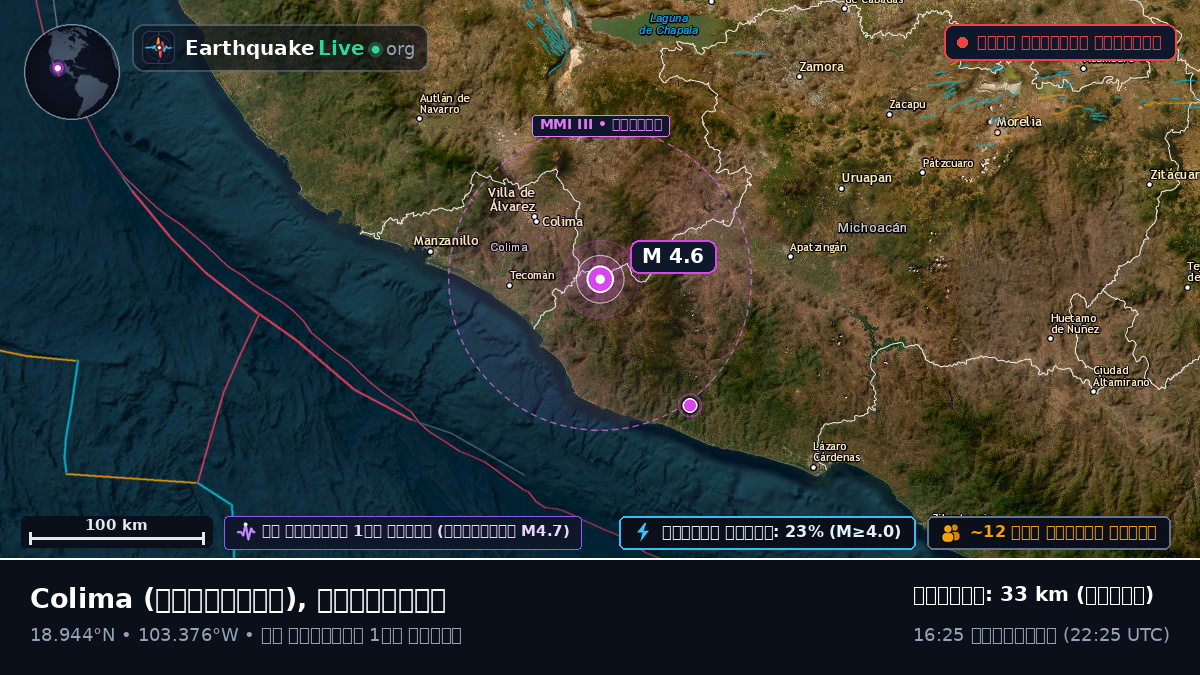Click the M 4.6 magnitude label
The image size is (1200, 675).
[x=673, y=256]
